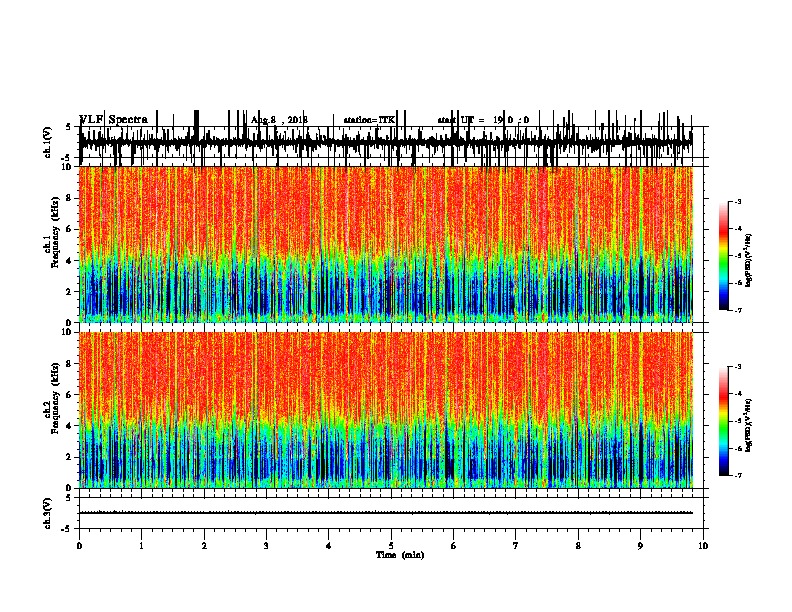Click the "9" tick on the time axis

pyautogui.click(x=640, y=546)
